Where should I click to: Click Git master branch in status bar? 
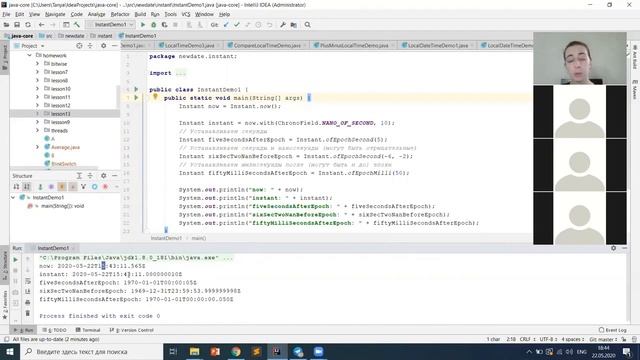(603, 339)
